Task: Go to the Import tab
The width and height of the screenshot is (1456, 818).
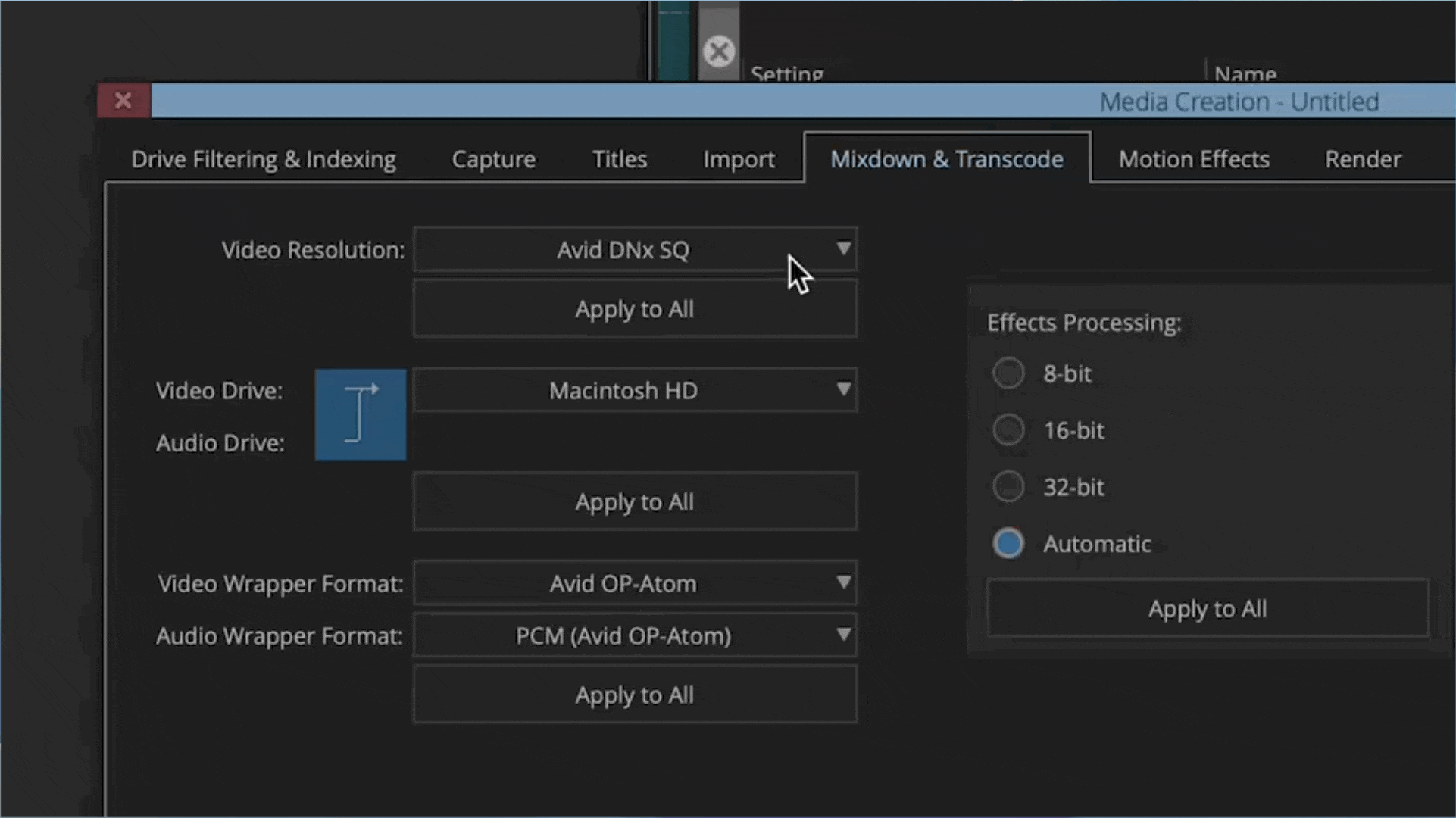Action: click(739, 160)
